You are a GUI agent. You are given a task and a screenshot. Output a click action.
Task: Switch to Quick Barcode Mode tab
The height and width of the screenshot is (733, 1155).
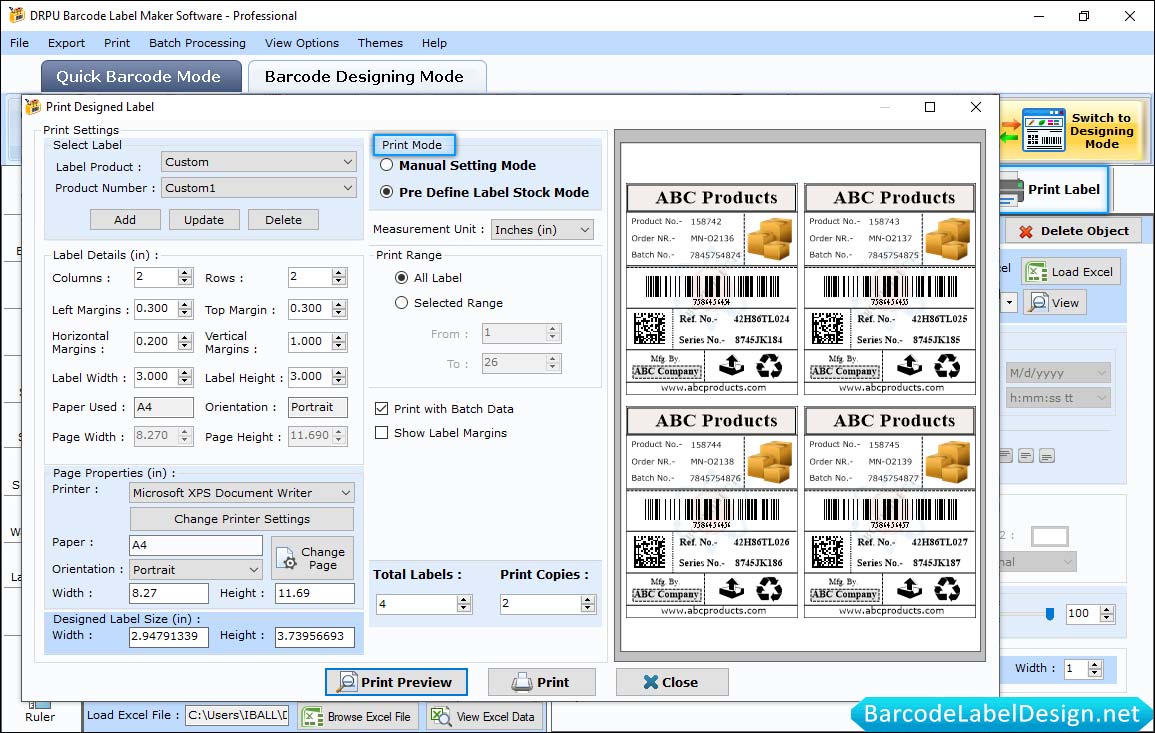[141, 77]
